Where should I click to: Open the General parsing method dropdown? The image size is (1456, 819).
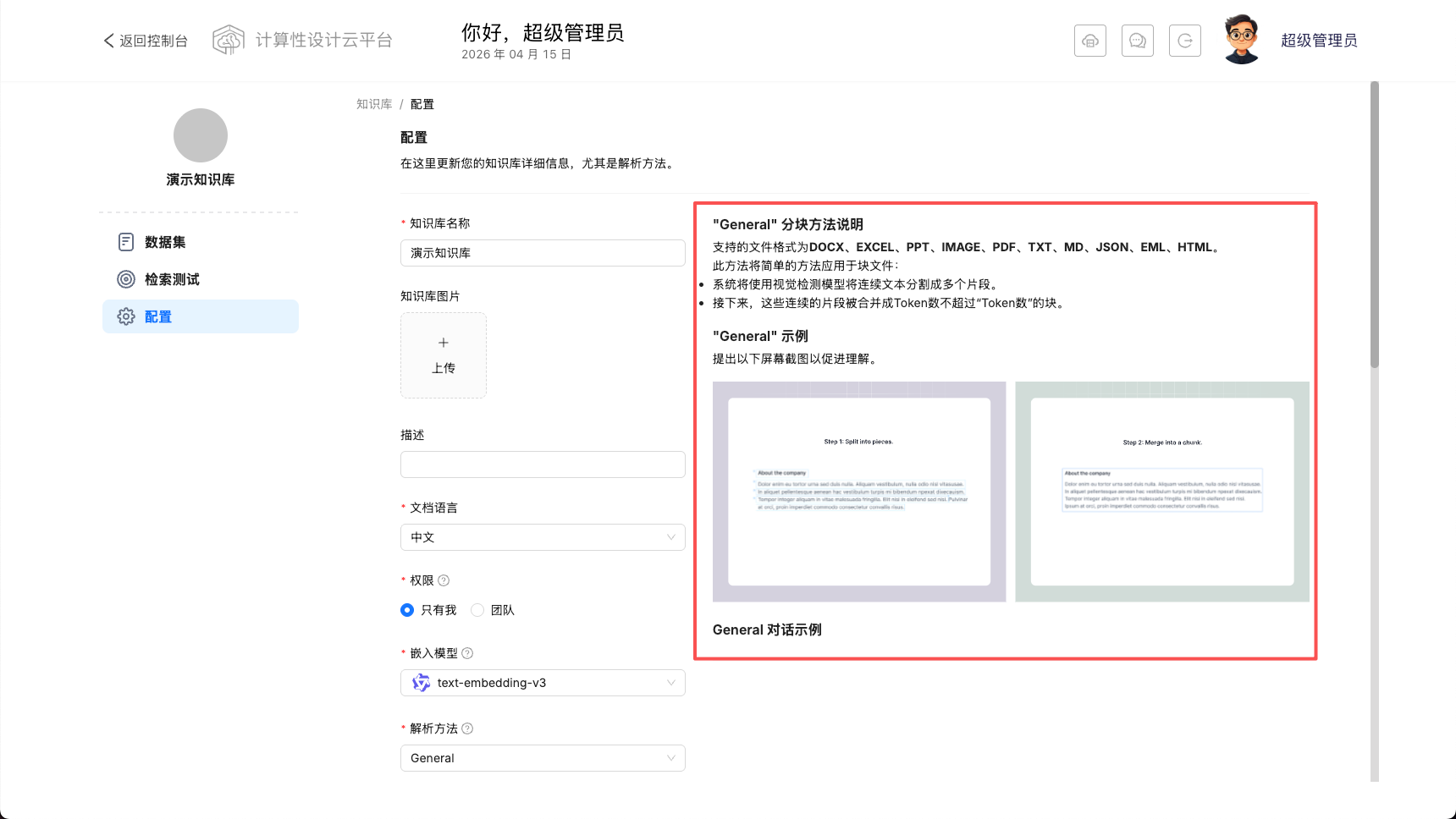543,758
